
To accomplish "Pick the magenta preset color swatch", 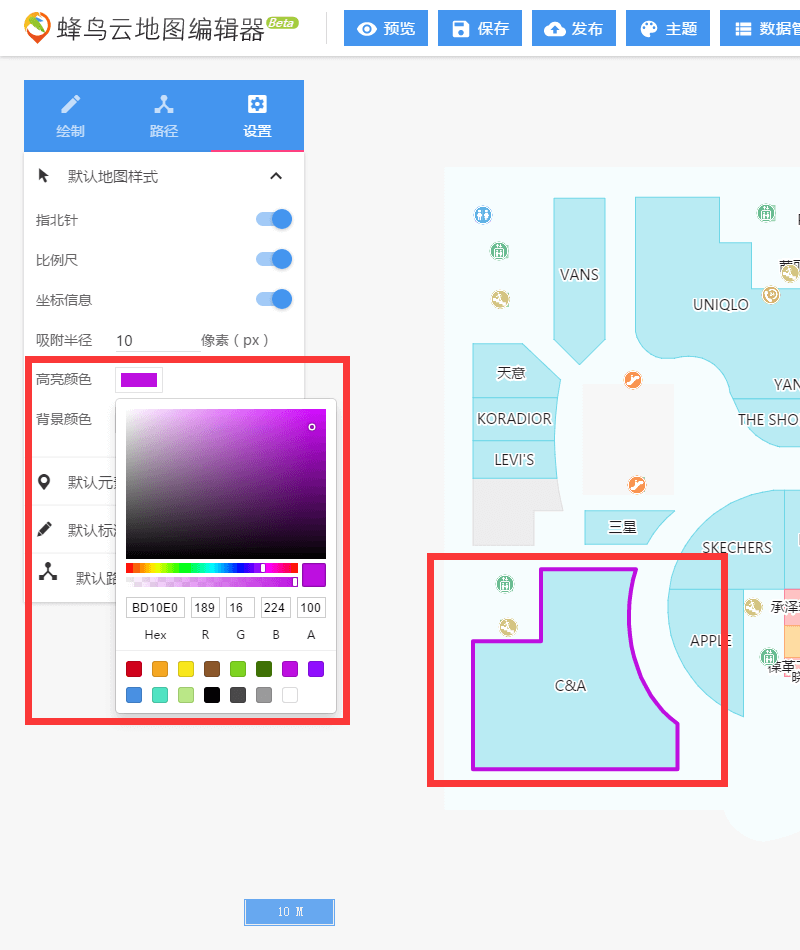I will click(x=290, y=669).
